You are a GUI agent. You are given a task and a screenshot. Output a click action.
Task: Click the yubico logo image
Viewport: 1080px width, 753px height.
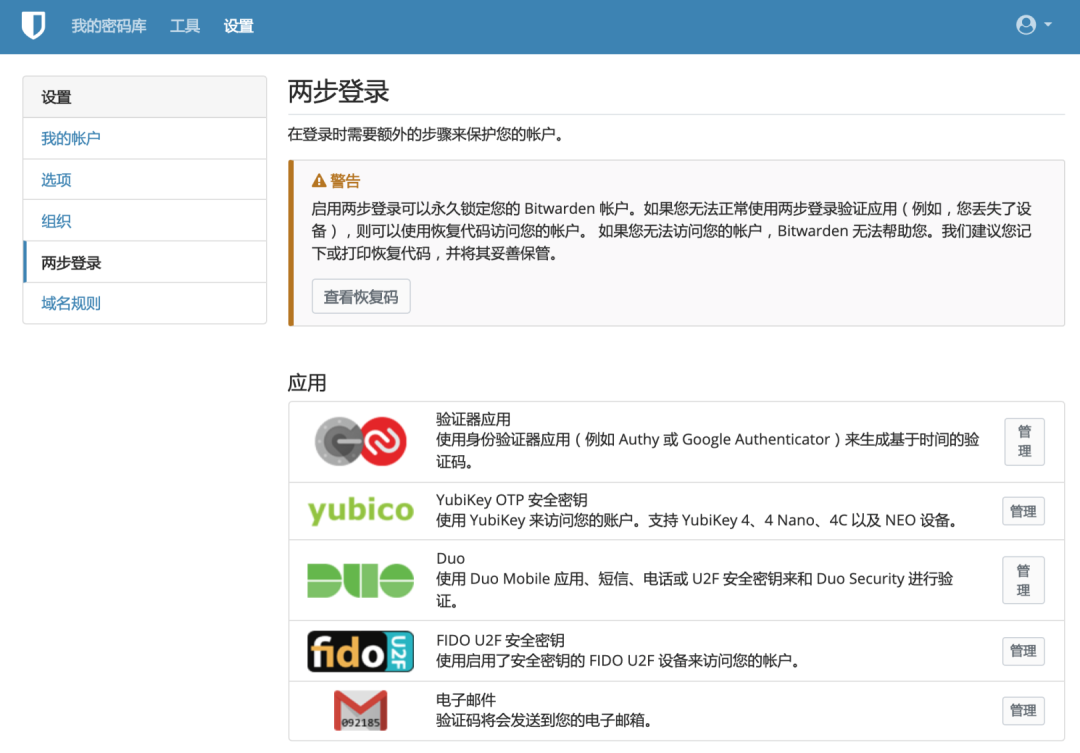point(361,510)
